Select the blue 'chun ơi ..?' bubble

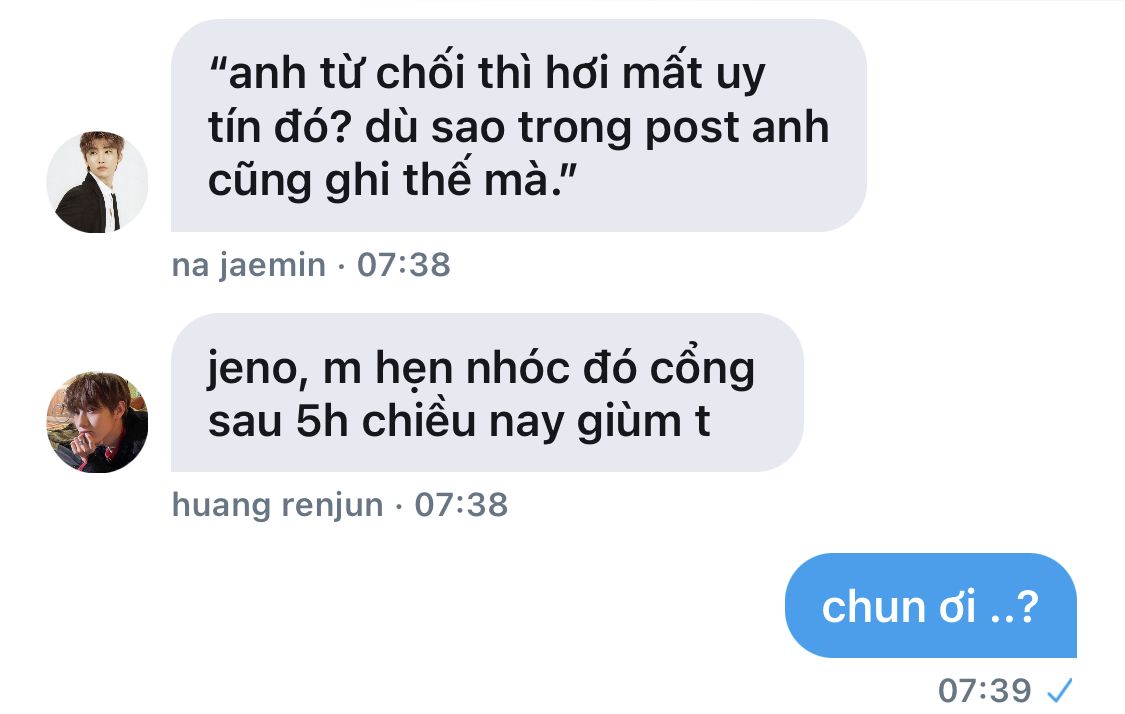click(x=931, y=606)
